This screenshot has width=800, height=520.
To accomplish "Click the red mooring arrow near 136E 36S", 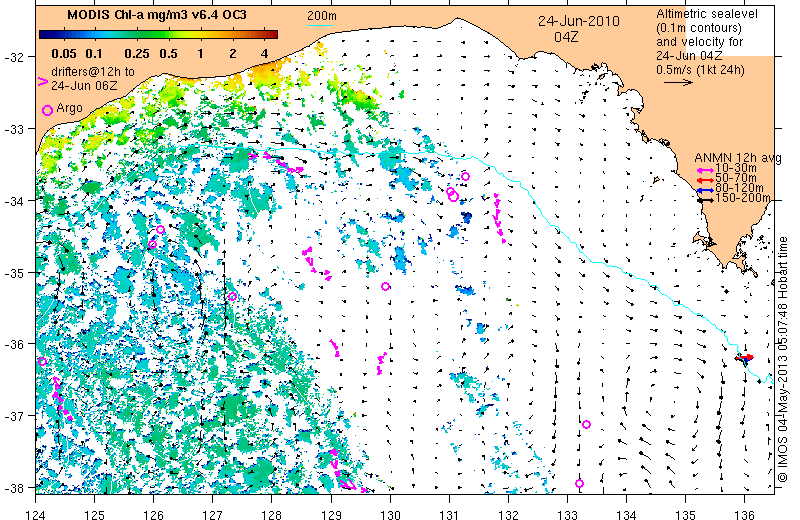I will 747,357.
